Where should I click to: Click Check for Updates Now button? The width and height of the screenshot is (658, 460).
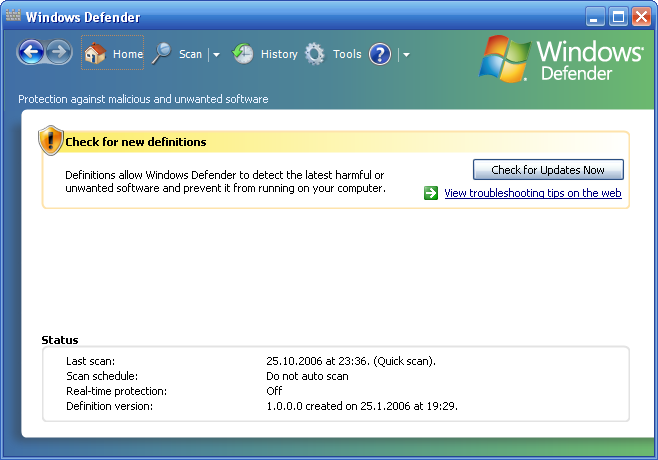pyautogui.click(x=548, y=170)
